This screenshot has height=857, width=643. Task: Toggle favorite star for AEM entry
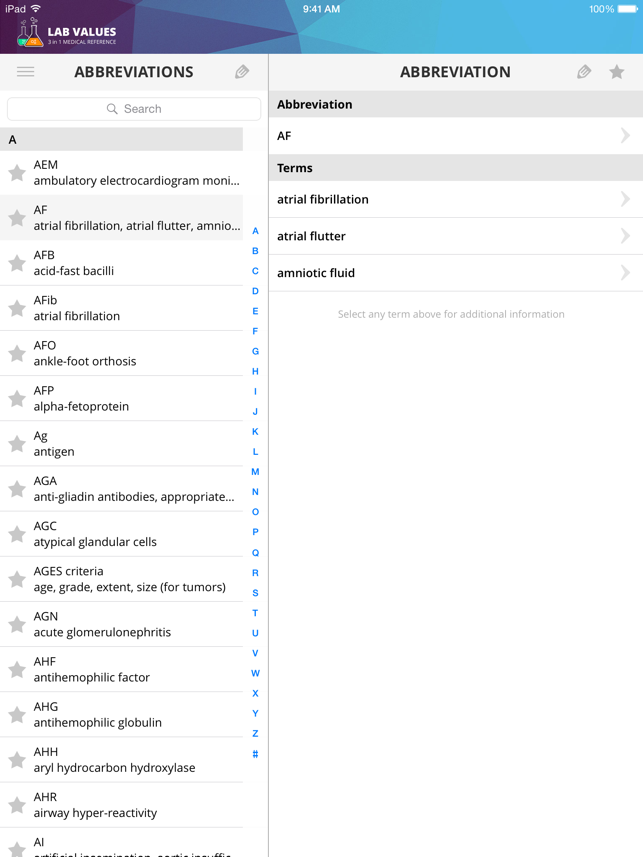click(17, 173)
